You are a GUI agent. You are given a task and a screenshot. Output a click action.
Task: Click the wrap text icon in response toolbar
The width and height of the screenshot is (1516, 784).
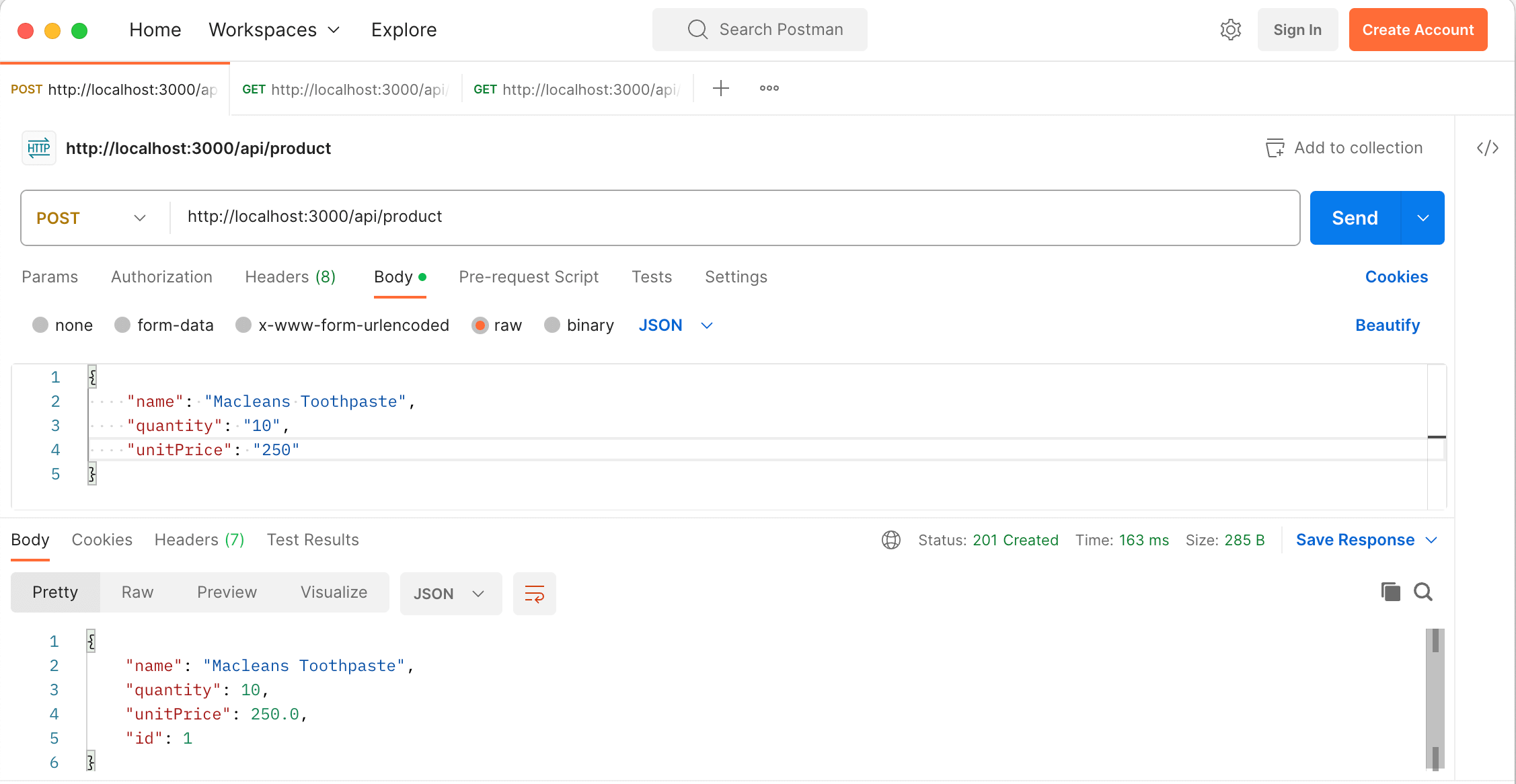coord(535,592)
